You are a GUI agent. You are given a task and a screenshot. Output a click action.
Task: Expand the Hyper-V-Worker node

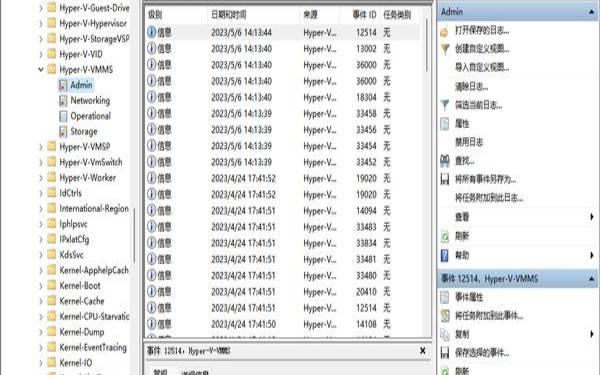pyautogui.click(x=41, y=178)
